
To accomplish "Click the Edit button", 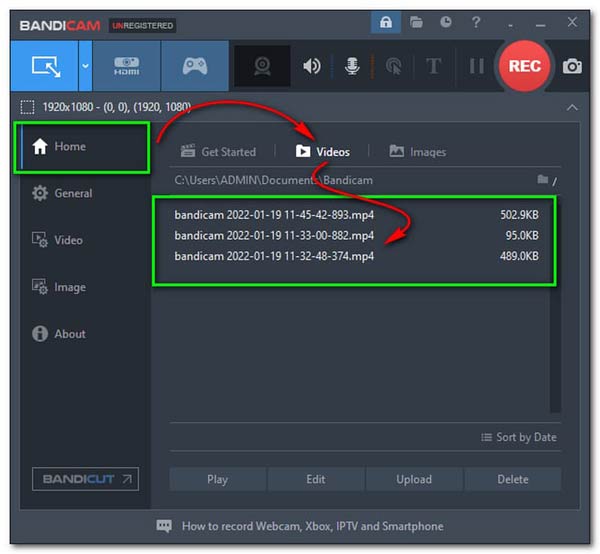I will [x=316, y=479].
